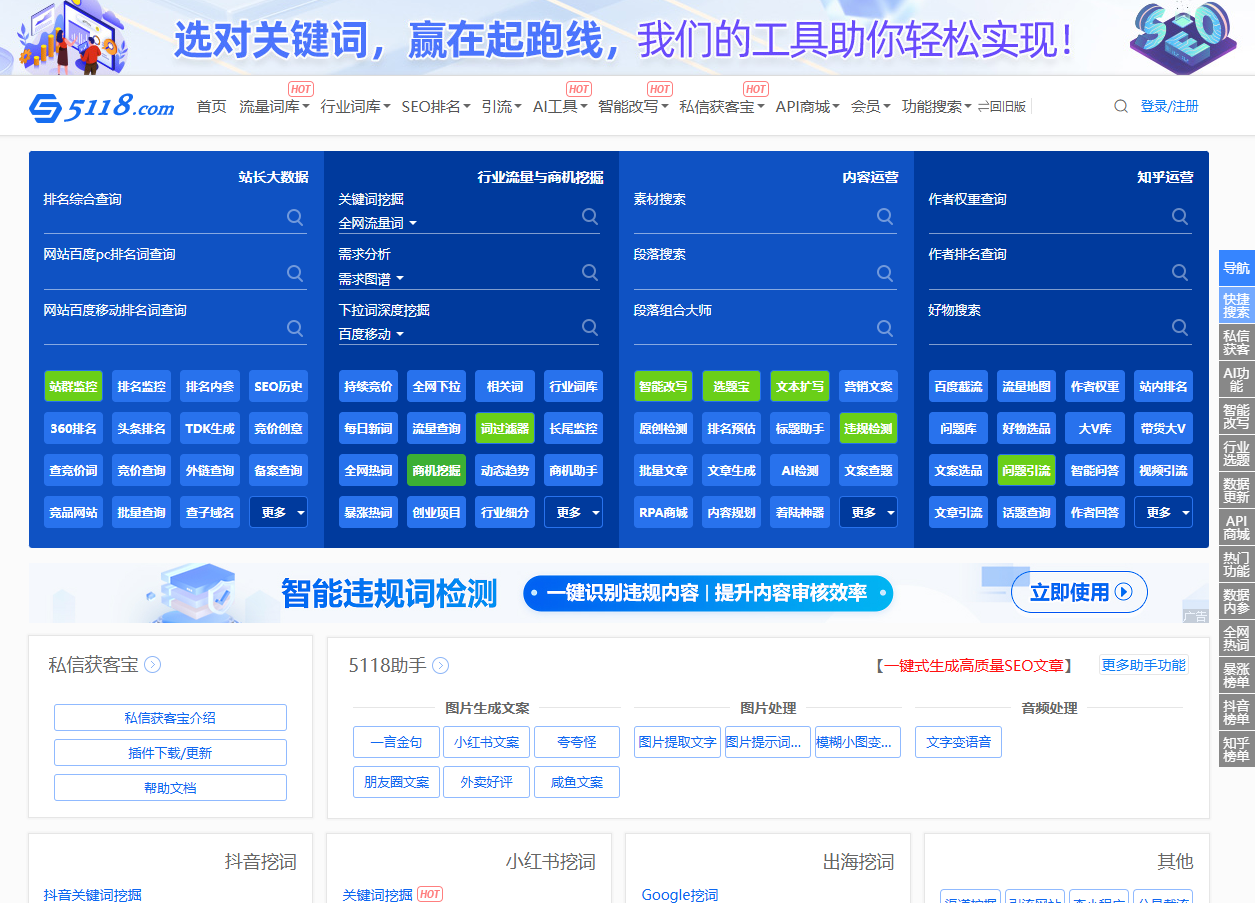Open 全网流量词 dropdown under 关键词挖掘
Screen dimensions: 1255x903
pyautogui.click(x=378, y=223)
